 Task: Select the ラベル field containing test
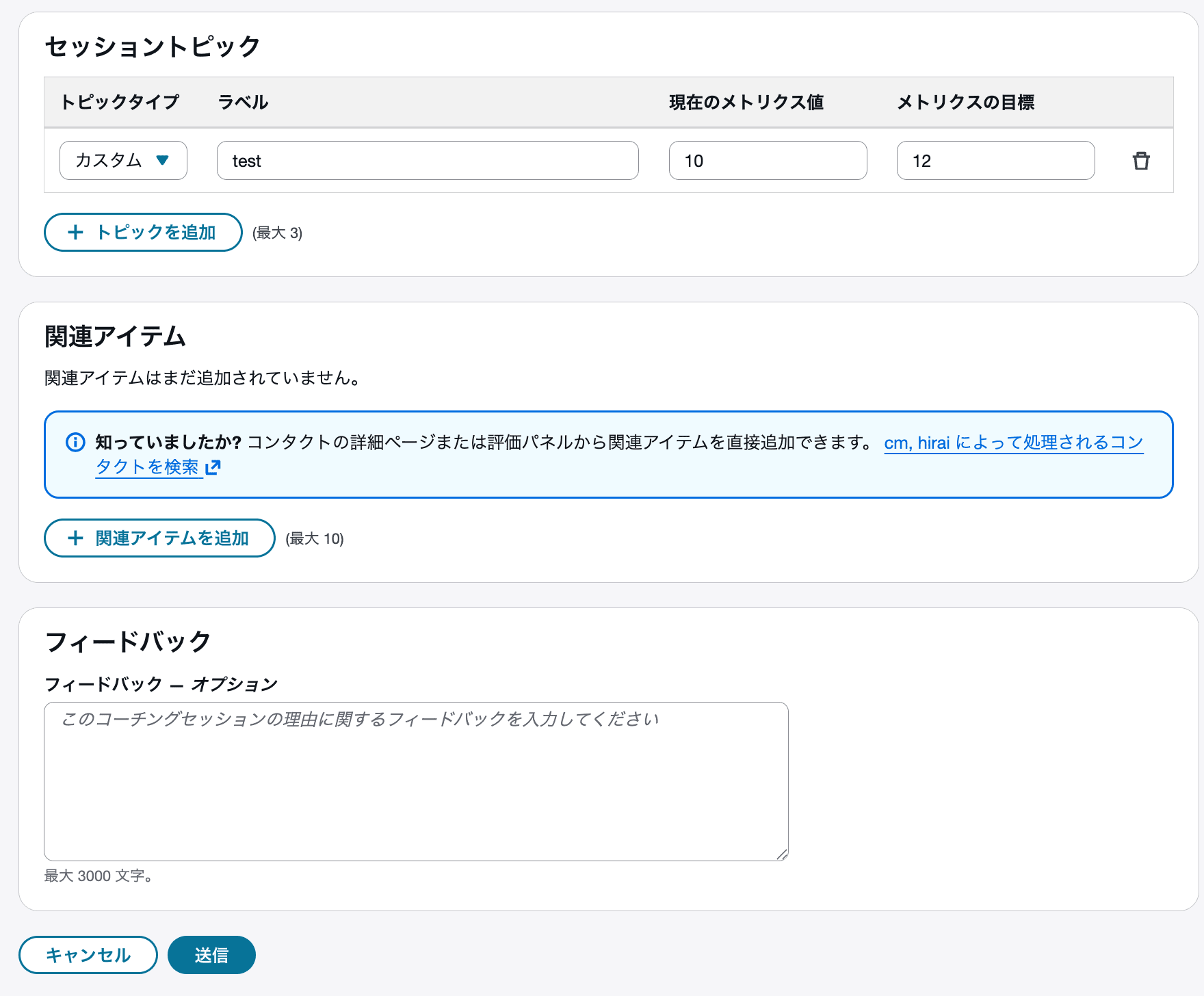point(427,160)
